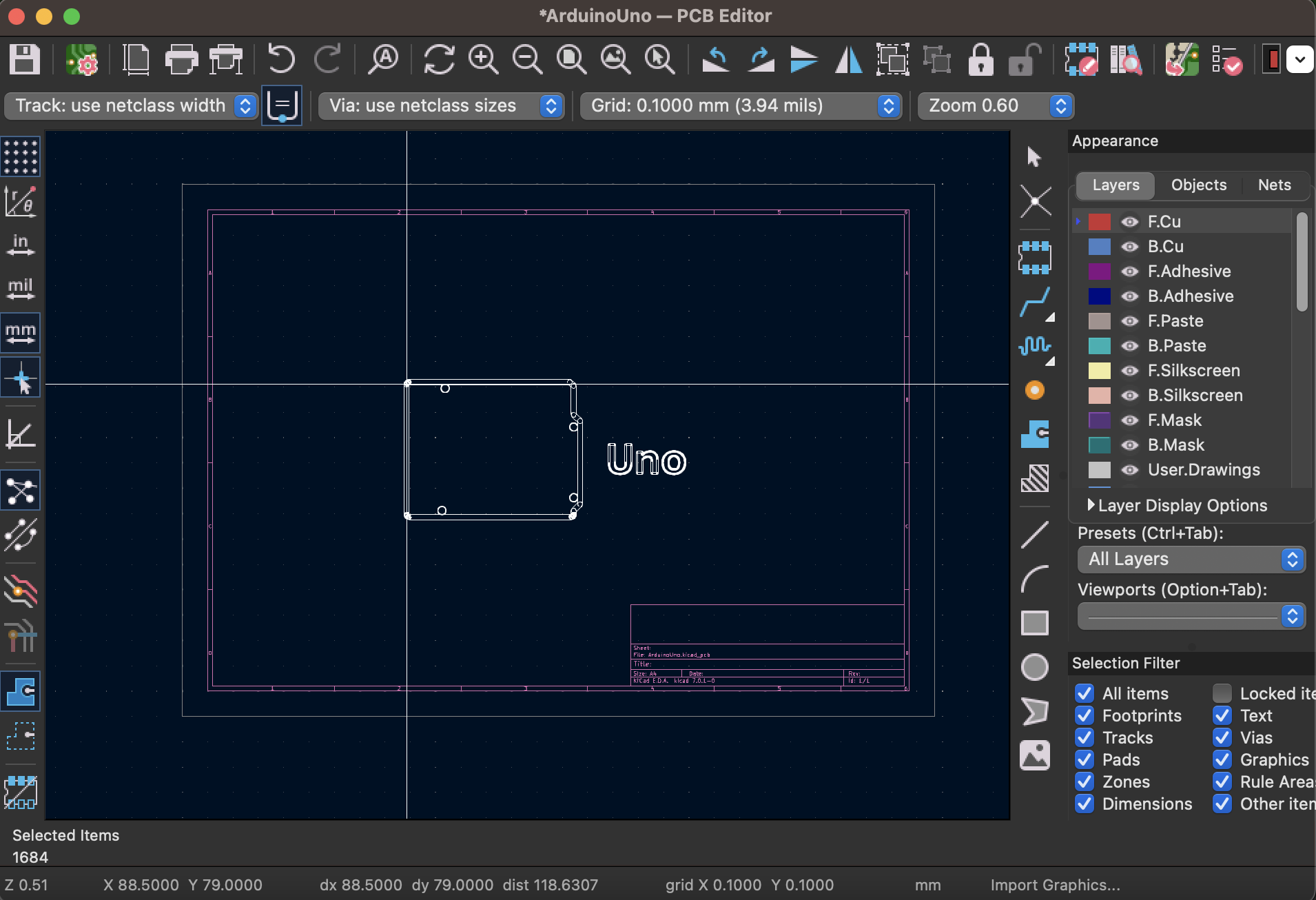Select the Add Image tool
Viewport: 1316px width, 900px height.
click(x=1035, y=755)
